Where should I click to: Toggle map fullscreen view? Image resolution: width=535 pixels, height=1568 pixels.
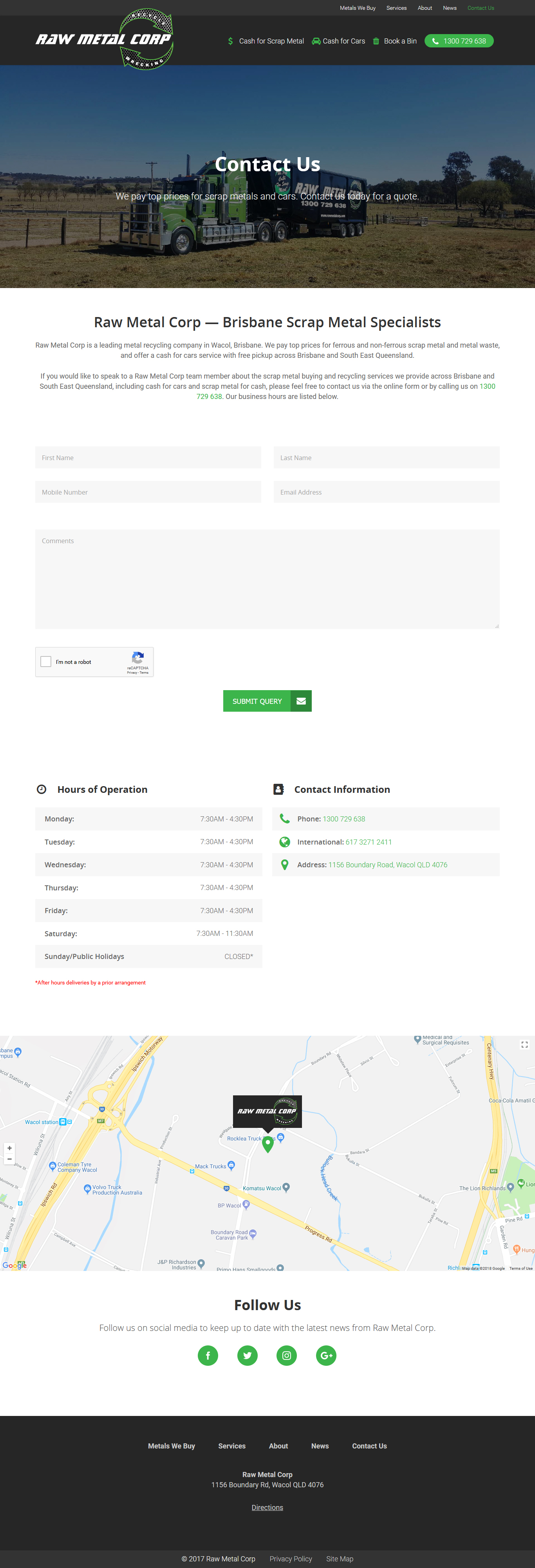(525, 1044)
